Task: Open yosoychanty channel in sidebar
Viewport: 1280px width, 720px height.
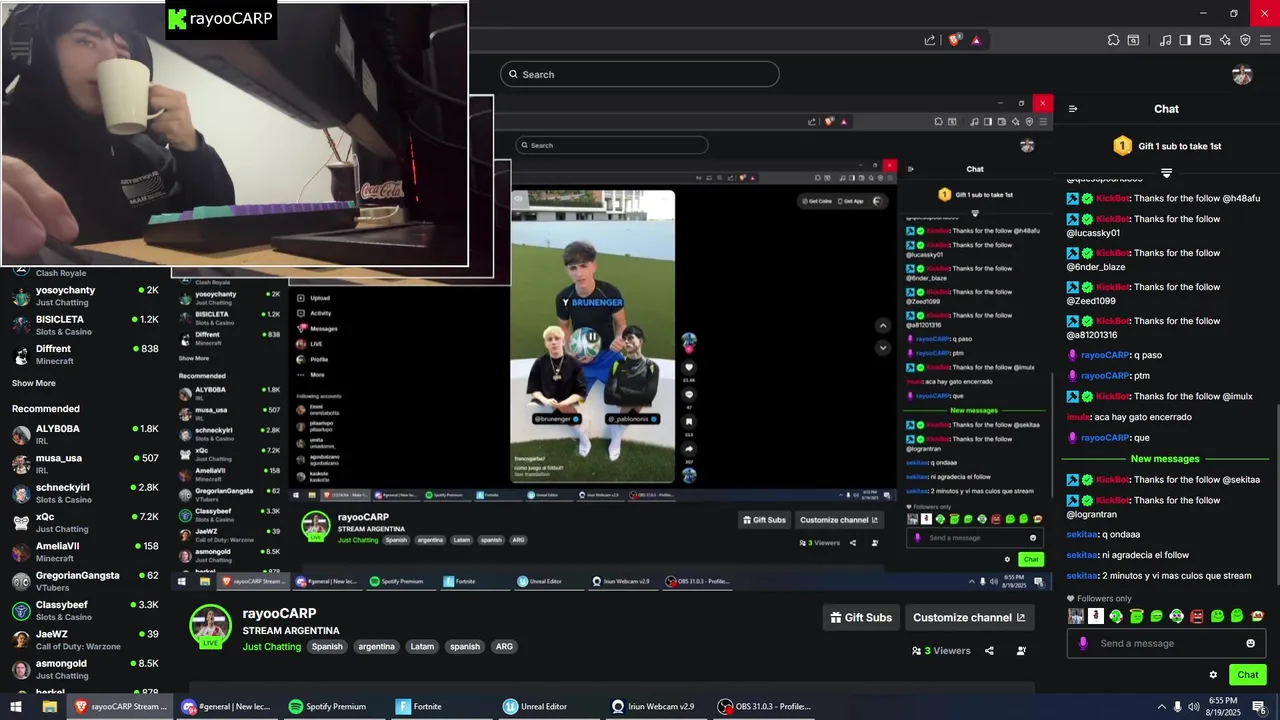Action: click(x=85, y=296)
